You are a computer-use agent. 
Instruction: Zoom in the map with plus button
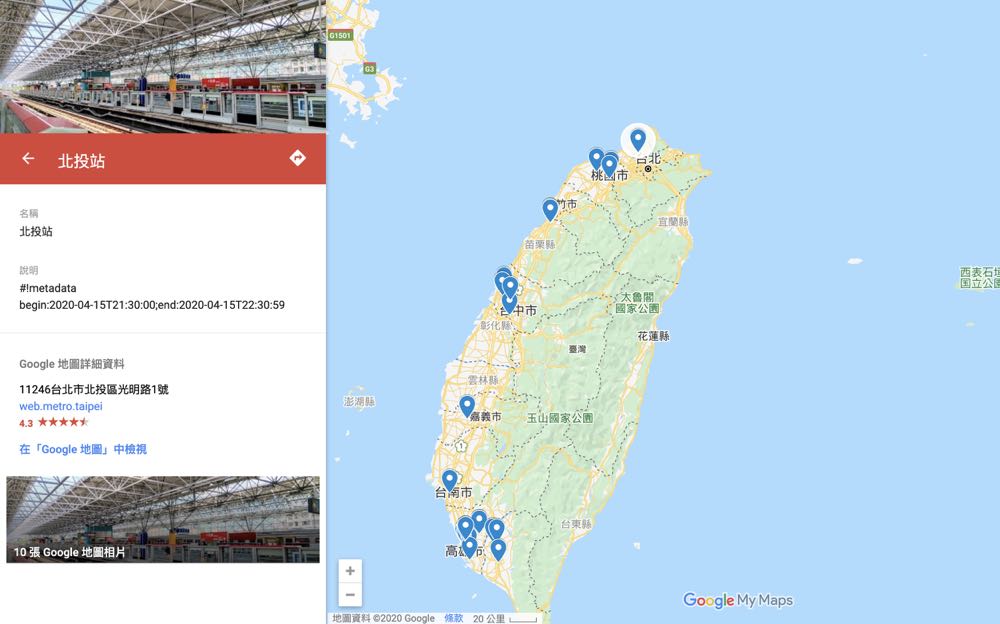(x=349, y=571)
